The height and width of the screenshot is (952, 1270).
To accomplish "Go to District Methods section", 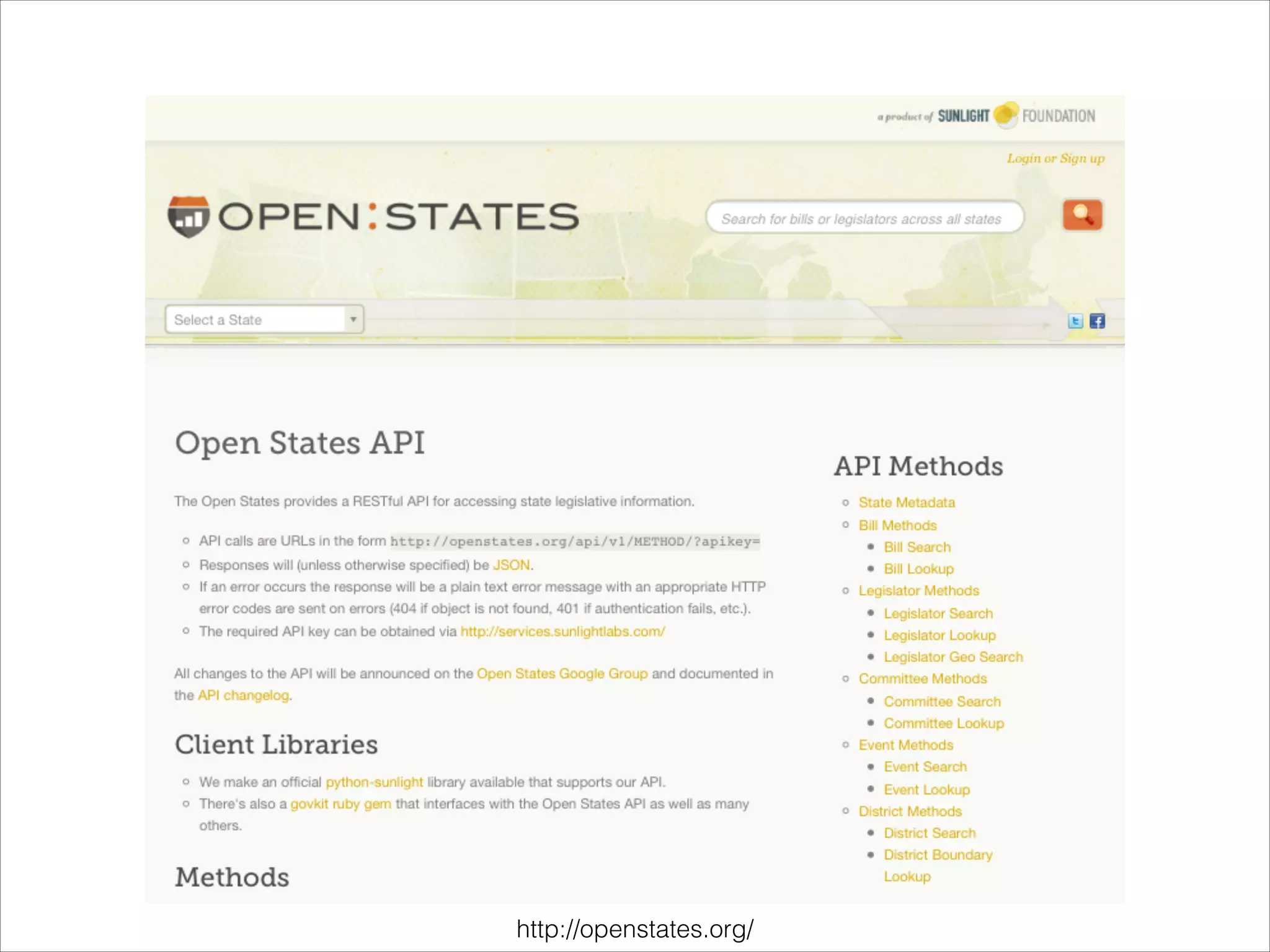I will (910, 811).
